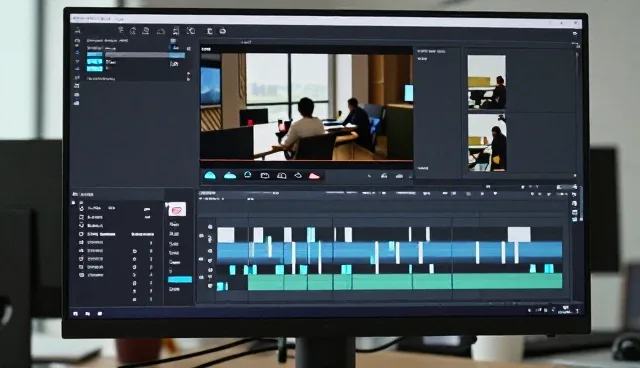Select the long blue clip on the timeline

(389, 253)
